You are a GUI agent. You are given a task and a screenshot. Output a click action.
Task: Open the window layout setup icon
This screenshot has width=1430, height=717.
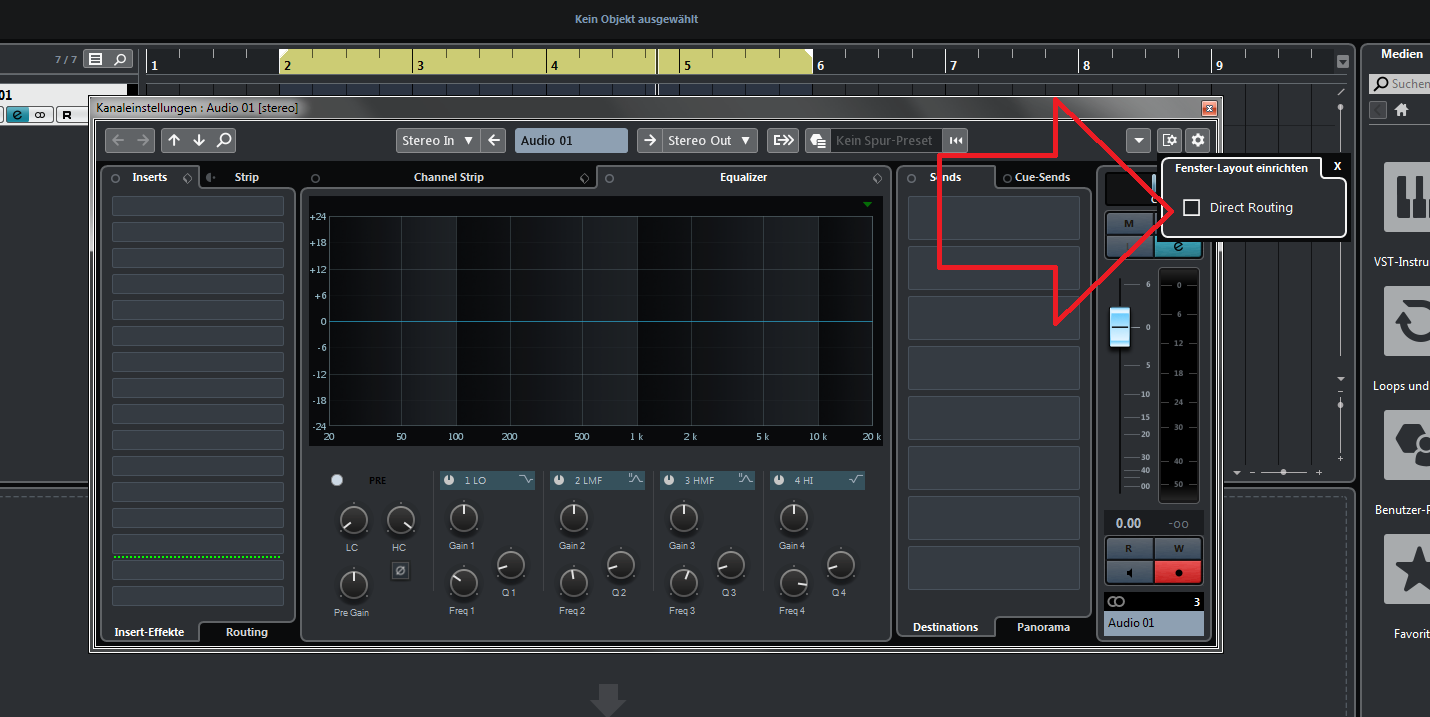1168,141
